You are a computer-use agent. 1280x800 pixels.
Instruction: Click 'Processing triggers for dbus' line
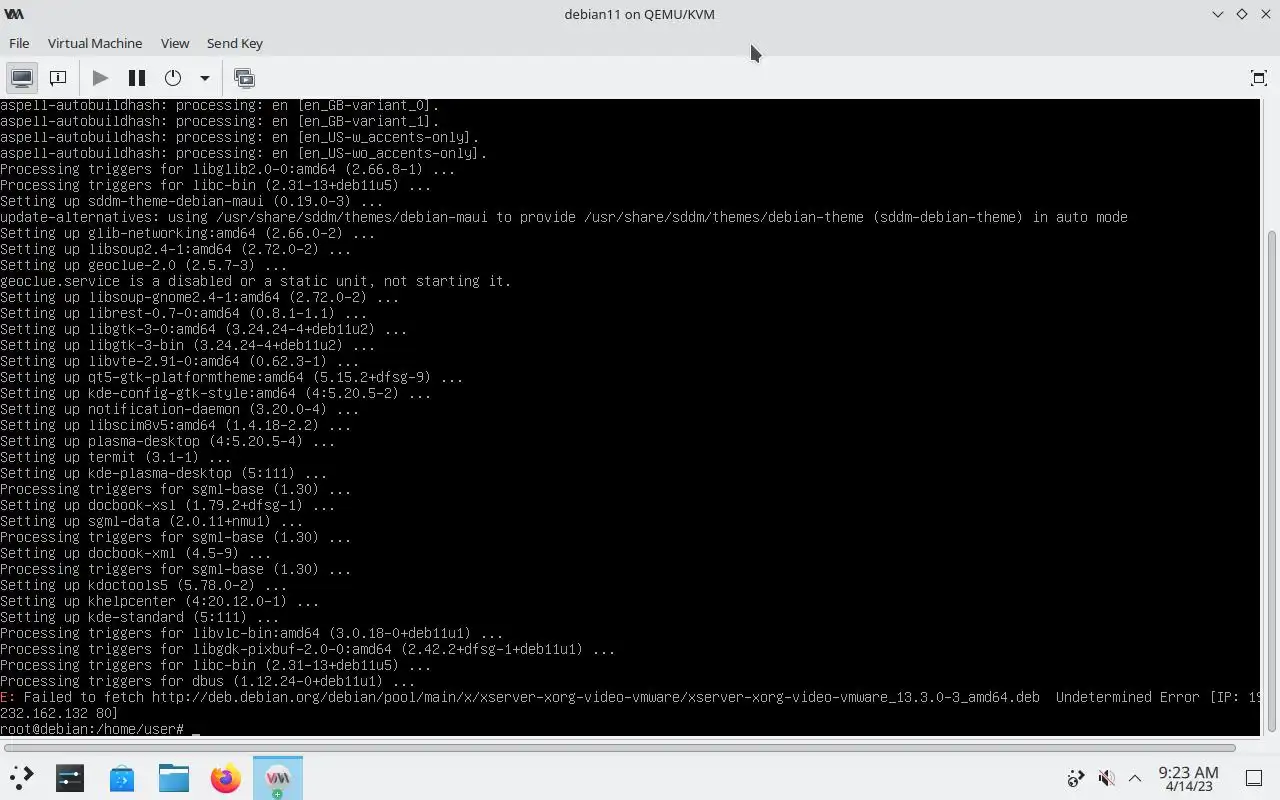(x=207, y=681)
